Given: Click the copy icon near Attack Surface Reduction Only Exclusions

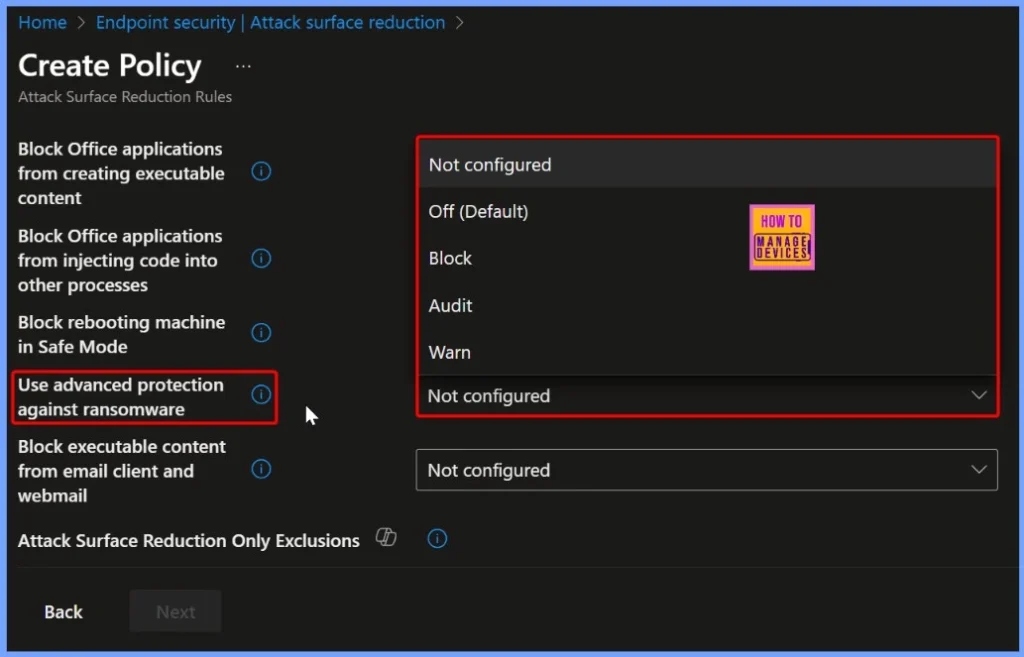Looking at the screenshot, I should coord(386,537).
